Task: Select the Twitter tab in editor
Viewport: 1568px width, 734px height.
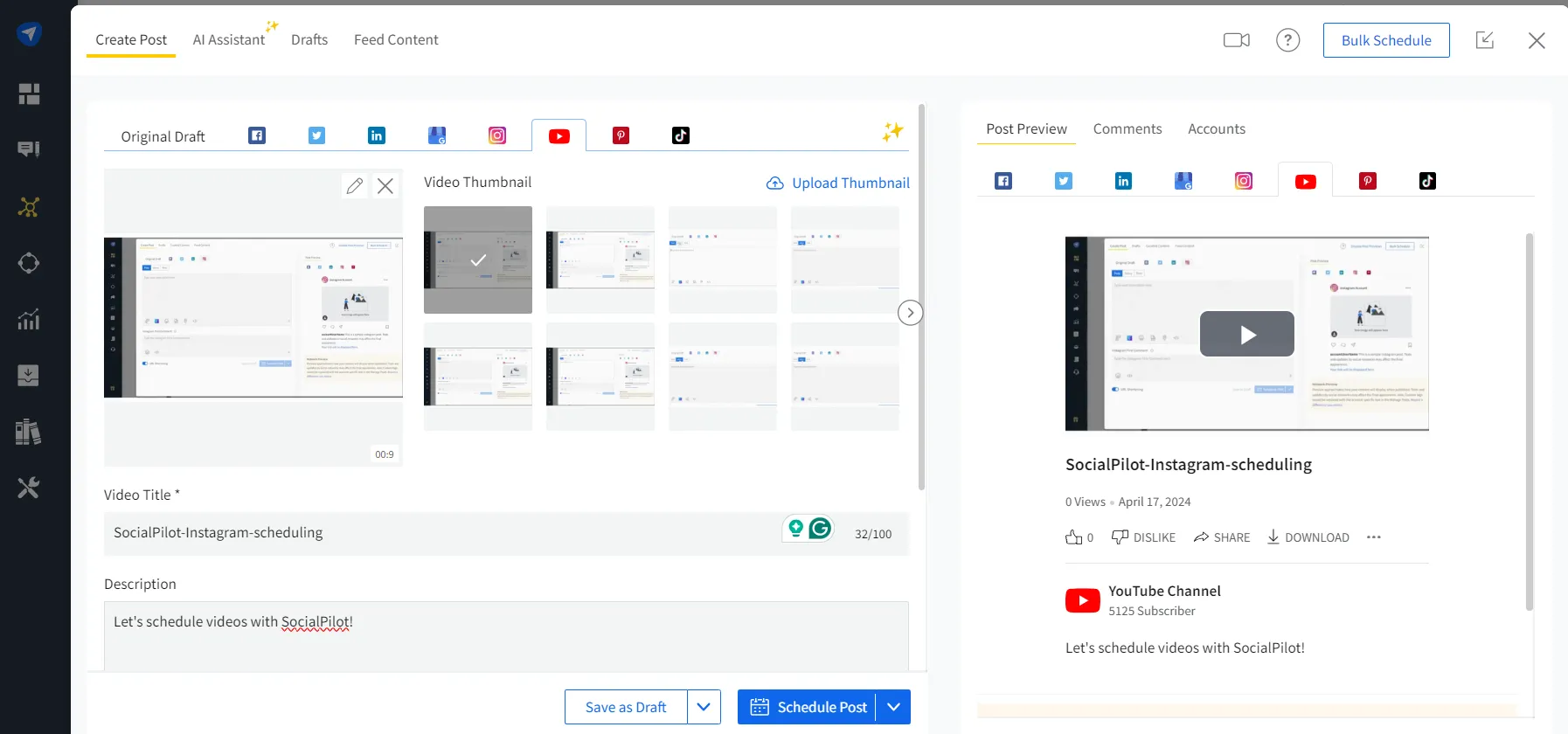Action: tap(317, 135)
